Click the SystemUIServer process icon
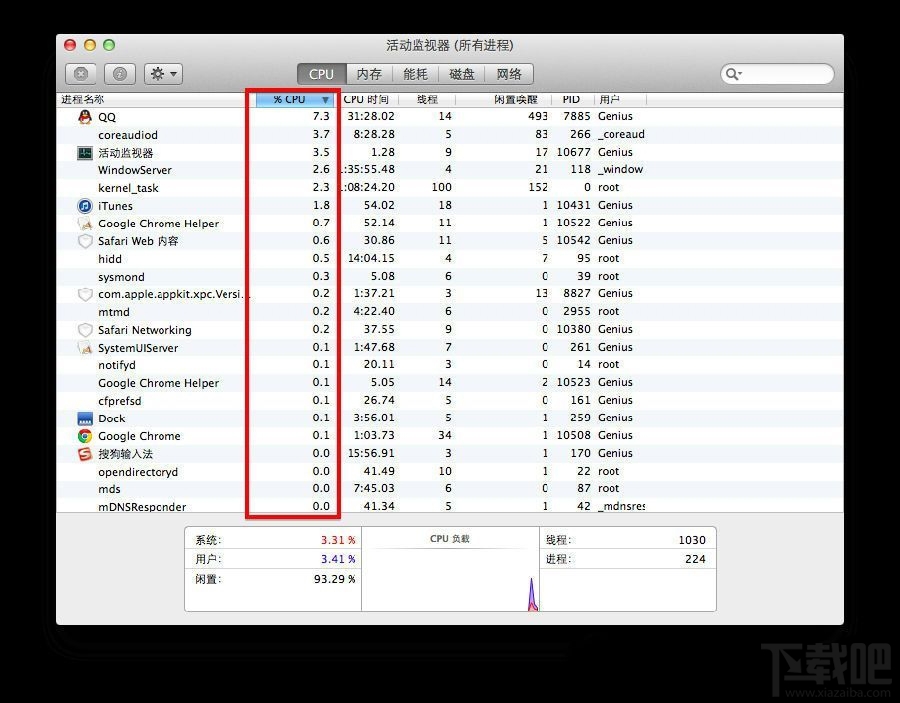This screenshot has width=900, height=703. point(85,348)
